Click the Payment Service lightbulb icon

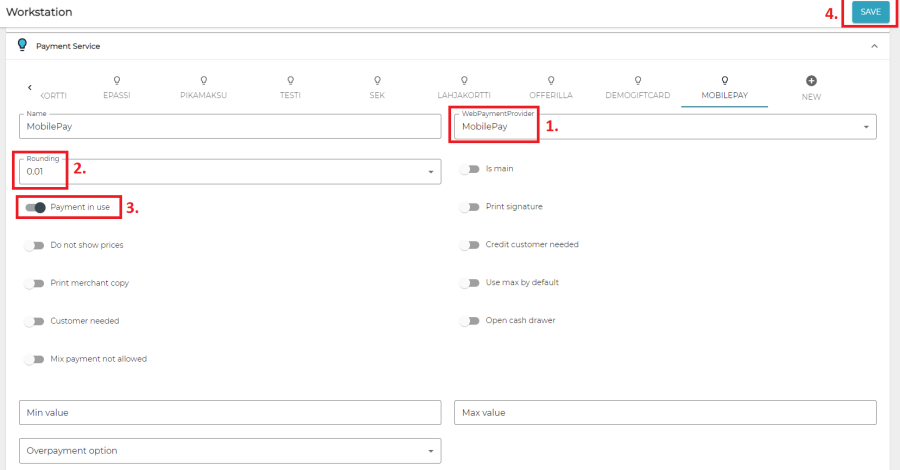coord(22,45)
